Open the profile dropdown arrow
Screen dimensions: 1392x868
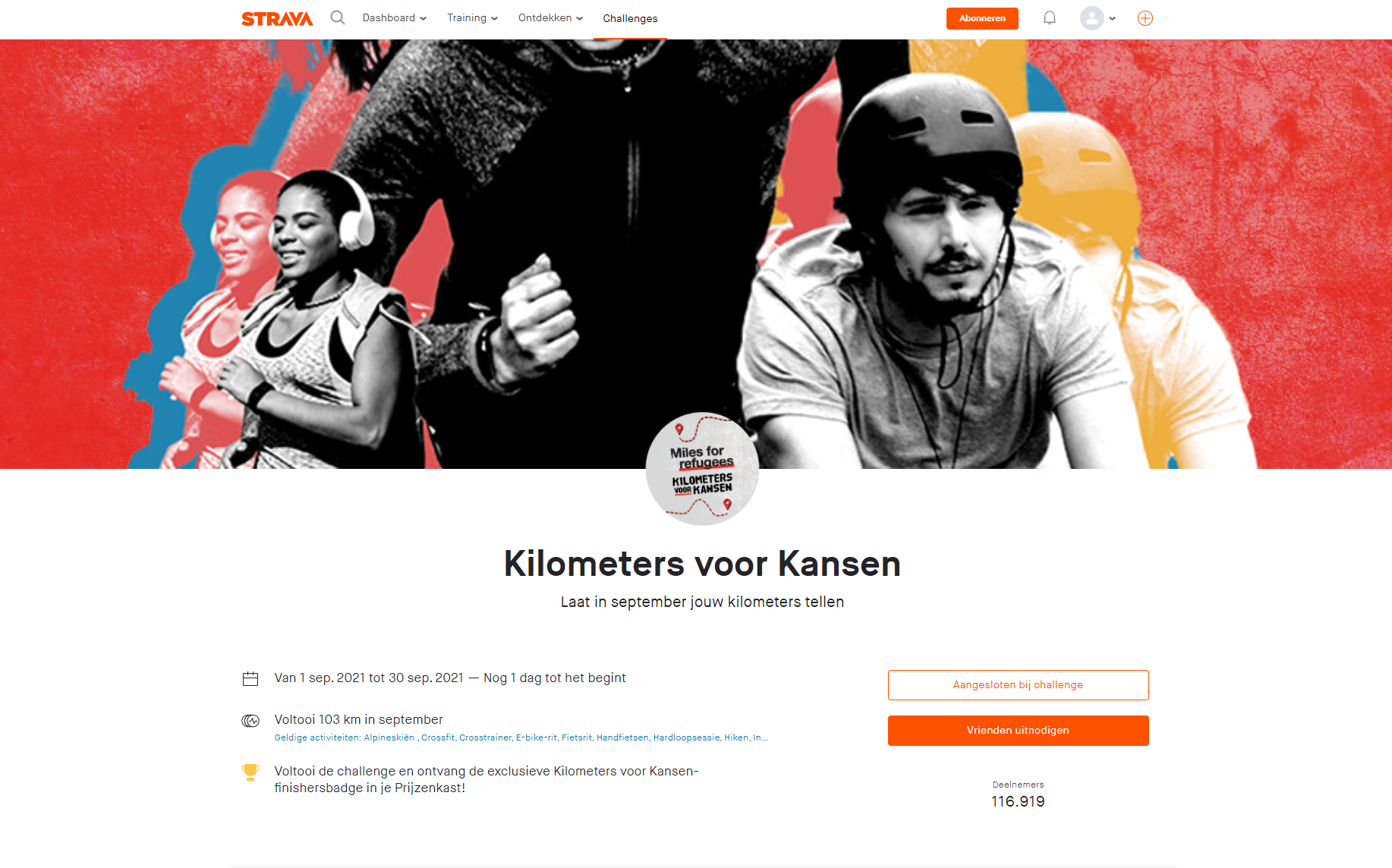[x=1112, y=18]
